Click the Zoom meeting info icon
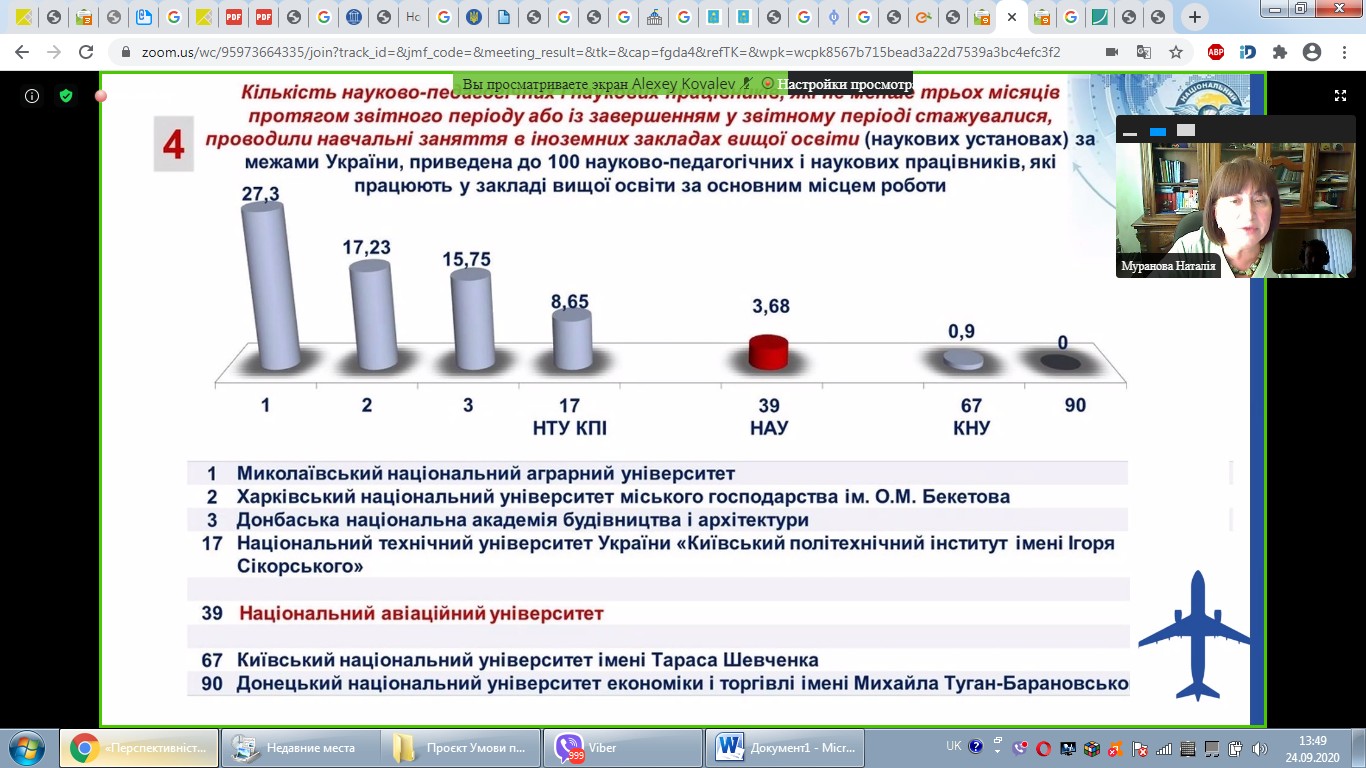 pyautogui.click(x=32, y=96)
